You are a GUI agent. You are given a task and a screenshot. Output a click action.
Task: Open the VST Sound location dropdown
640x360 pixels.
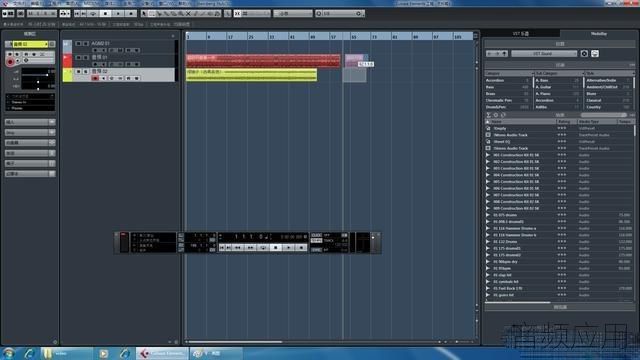[x=544, y=53]
